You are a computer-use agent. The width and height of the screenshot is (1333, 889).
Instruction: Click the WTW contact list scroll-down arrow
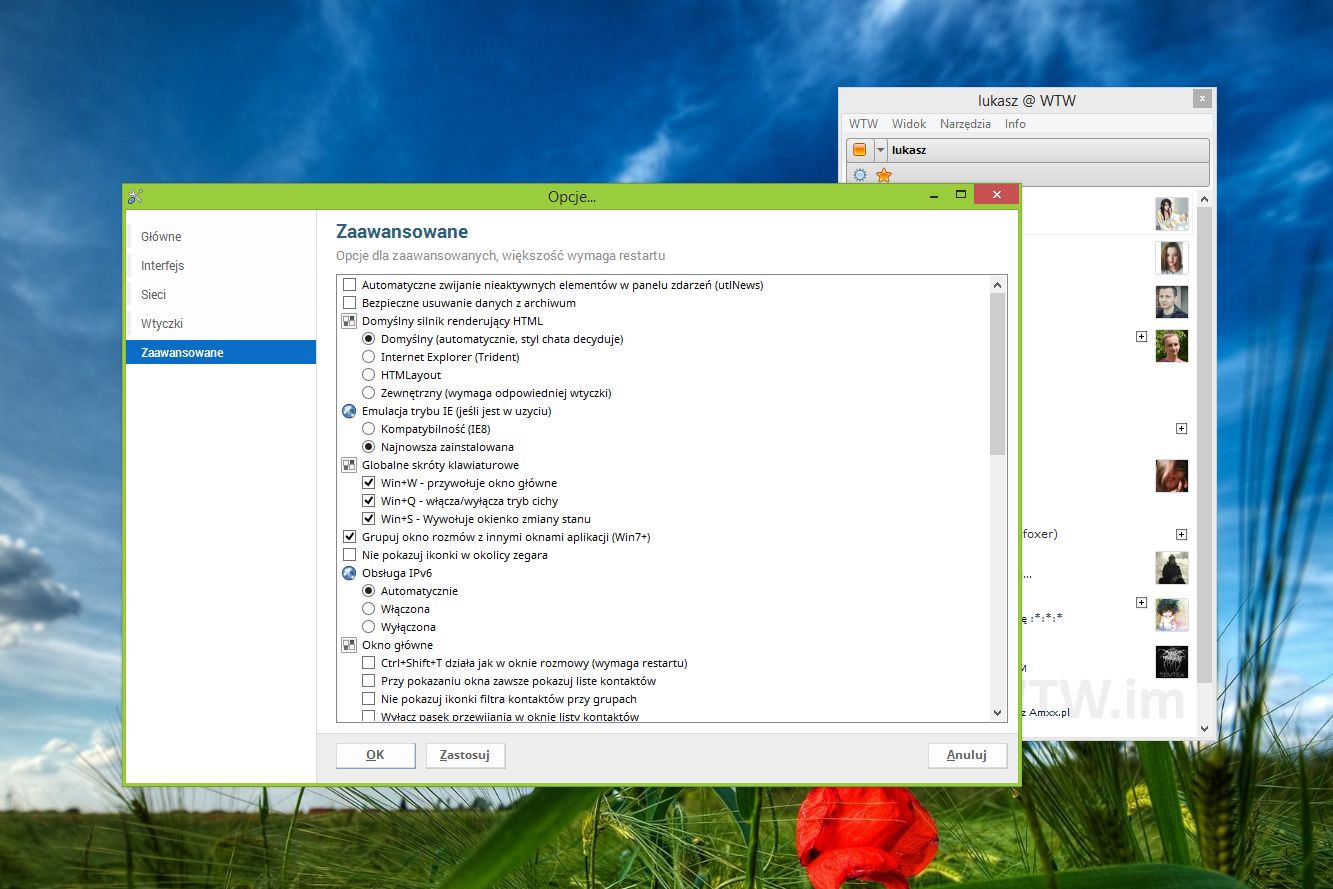point(1204,729)
